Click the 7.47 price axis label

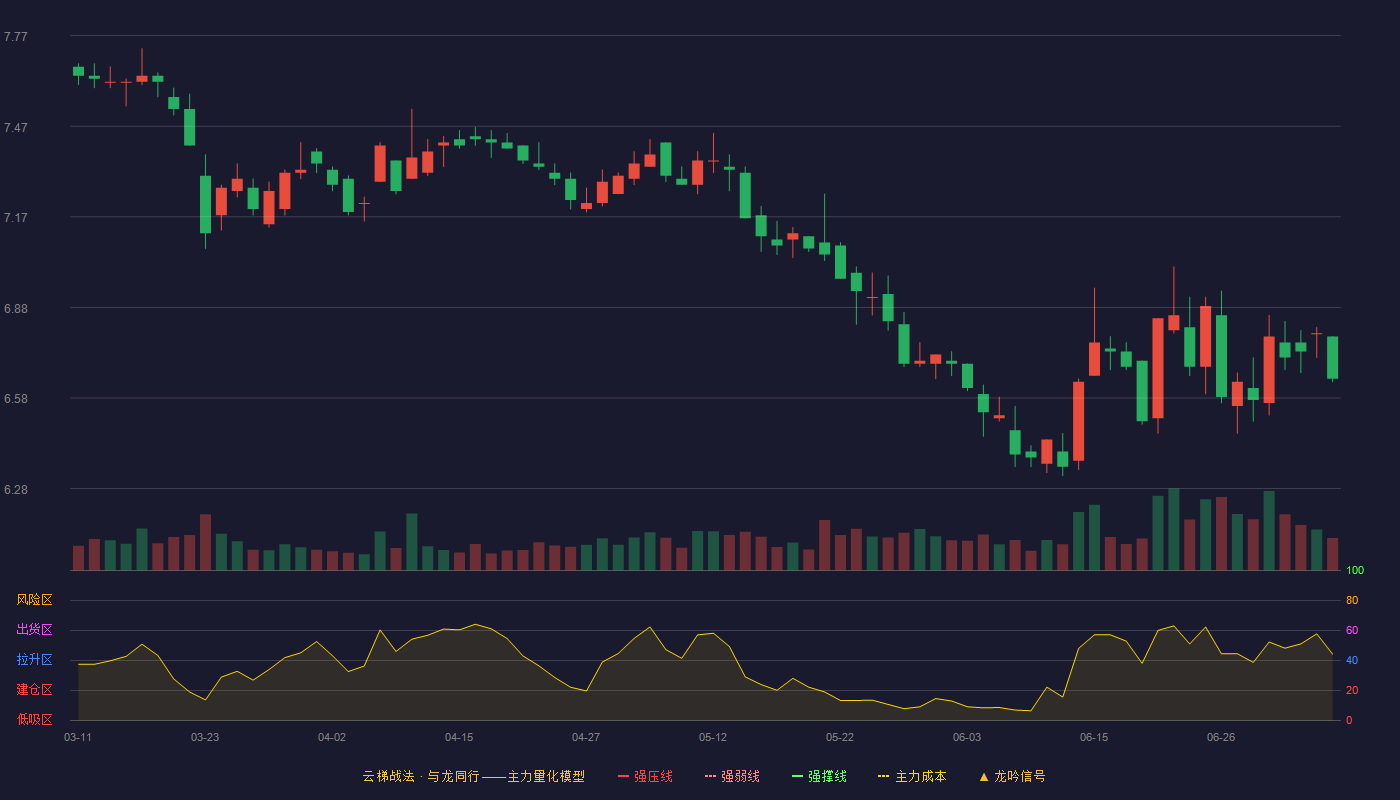(16, 128)
